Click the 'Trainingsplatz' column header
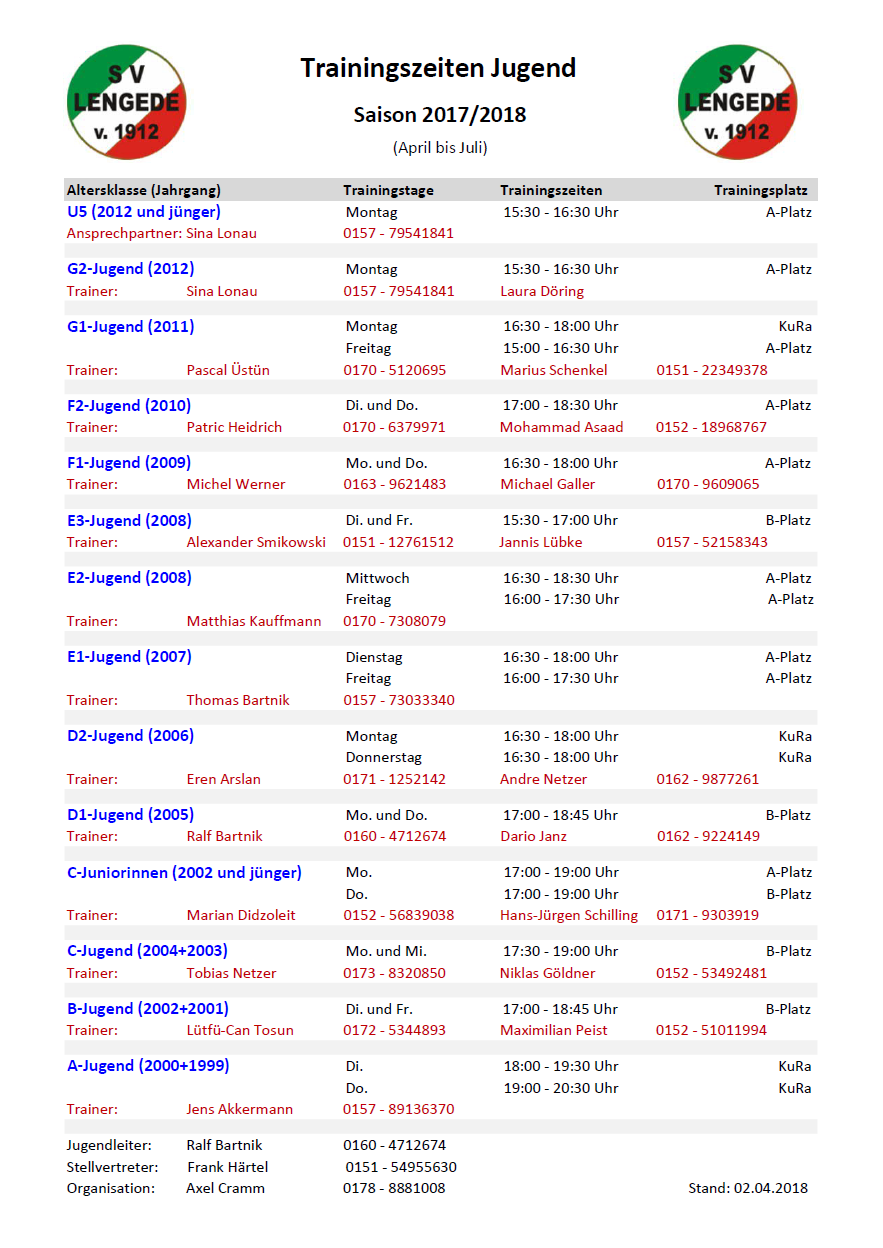 (760, 190)
